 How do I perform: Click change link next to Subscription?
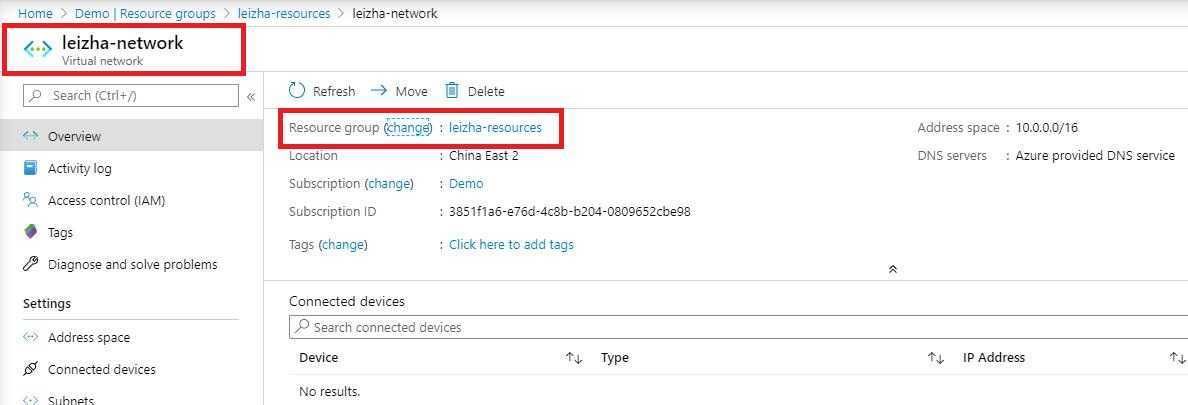pyautogui.click(x=389, y=184)
